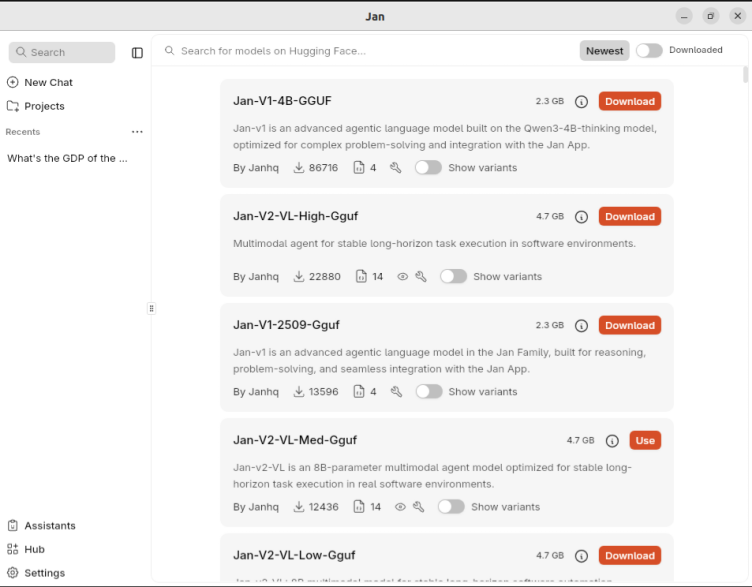Click "By Janhq" on the Jan-V1-4B-GGUF card
Image resolution: width=752 pixels, height=587 pixels.
[x=256, y=168]
